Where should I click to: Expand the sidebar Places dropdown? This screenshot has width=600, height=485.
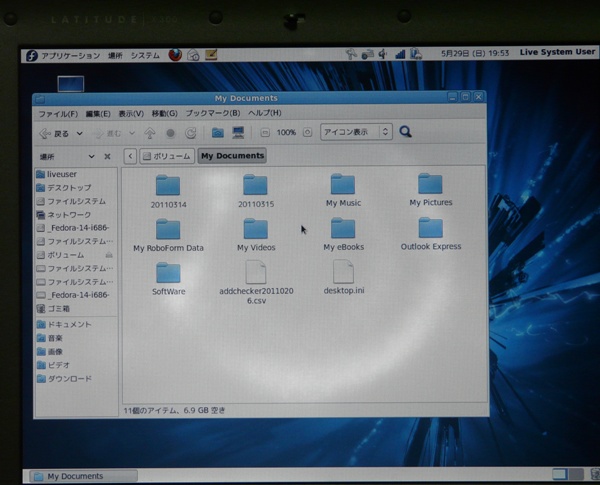91,156
